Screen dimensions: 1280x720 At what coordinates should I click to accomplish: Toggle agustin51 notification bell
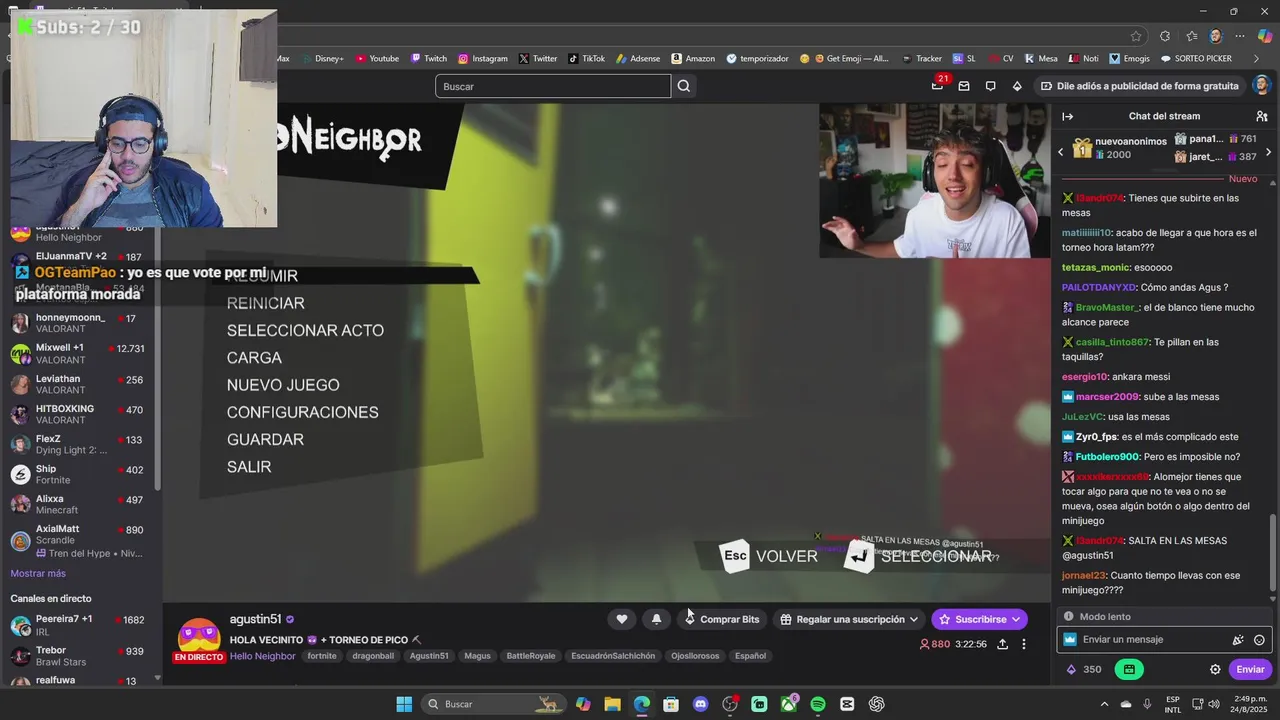click(x=656, y=619)
